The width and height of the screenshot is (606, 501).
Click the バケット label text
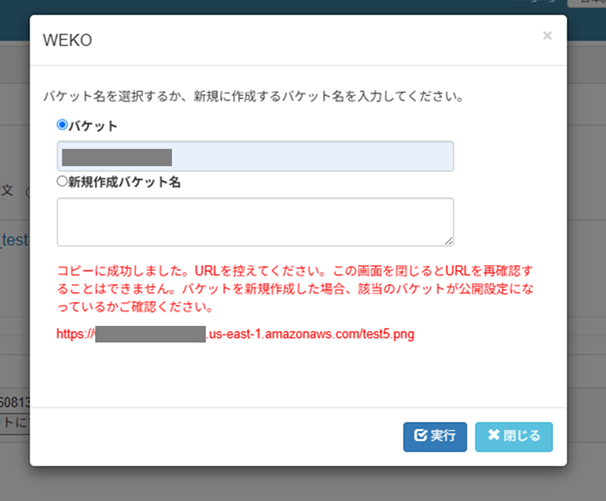point(93,126)
